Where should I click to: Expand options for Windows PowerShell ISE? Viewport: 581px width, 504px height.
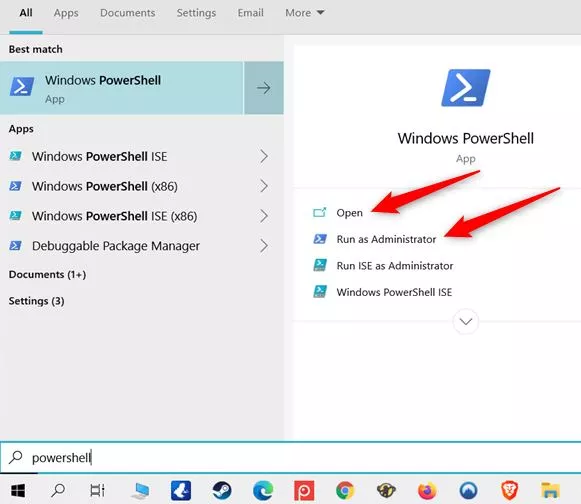click(x=264, y=156)
